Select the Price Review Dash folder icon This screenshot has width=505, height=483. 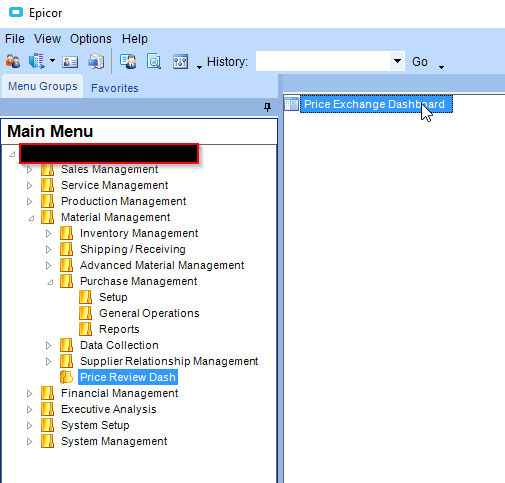pyautogui.click(x=66, y=377)
